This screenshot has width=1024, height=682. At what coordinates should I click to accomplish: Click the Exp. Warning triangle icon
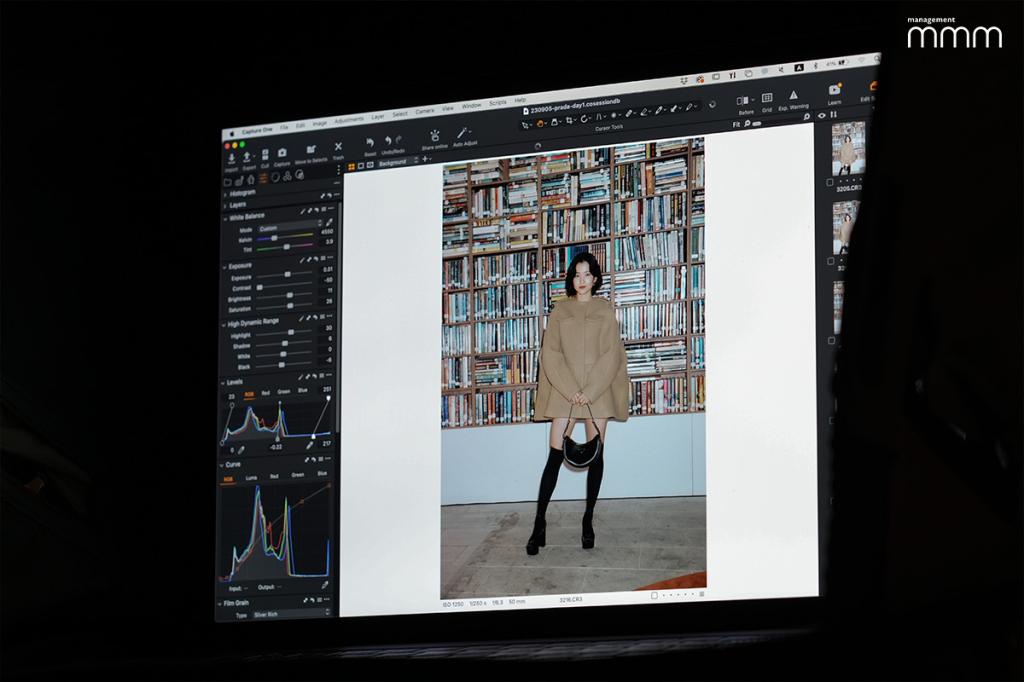[793, 95]
